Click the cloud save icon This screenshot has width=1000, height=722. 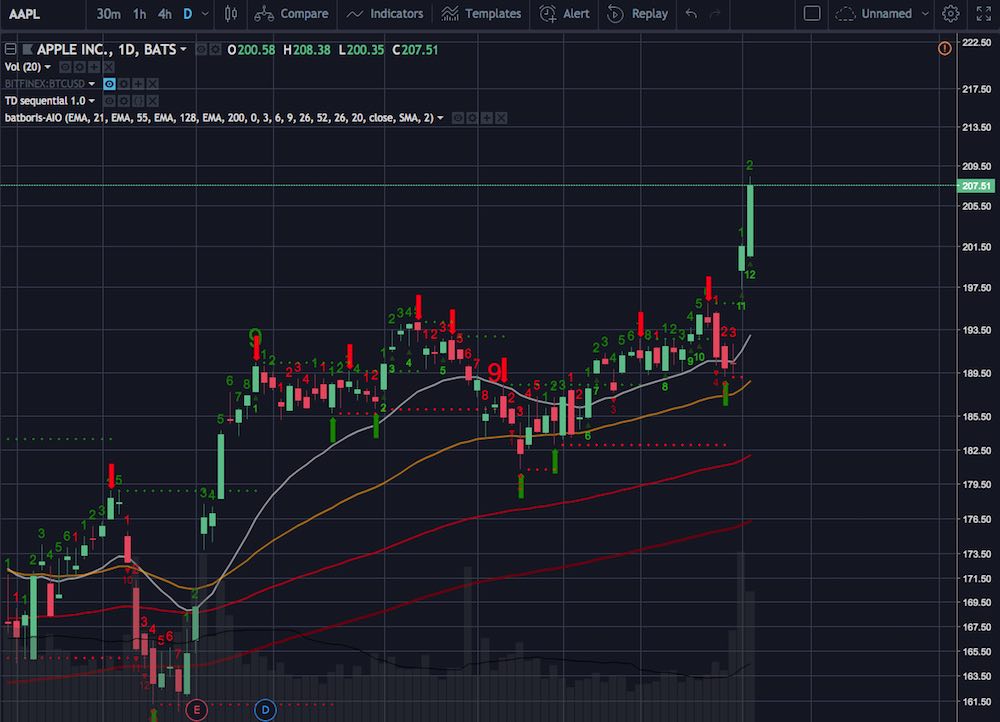(x=845, y=13)
